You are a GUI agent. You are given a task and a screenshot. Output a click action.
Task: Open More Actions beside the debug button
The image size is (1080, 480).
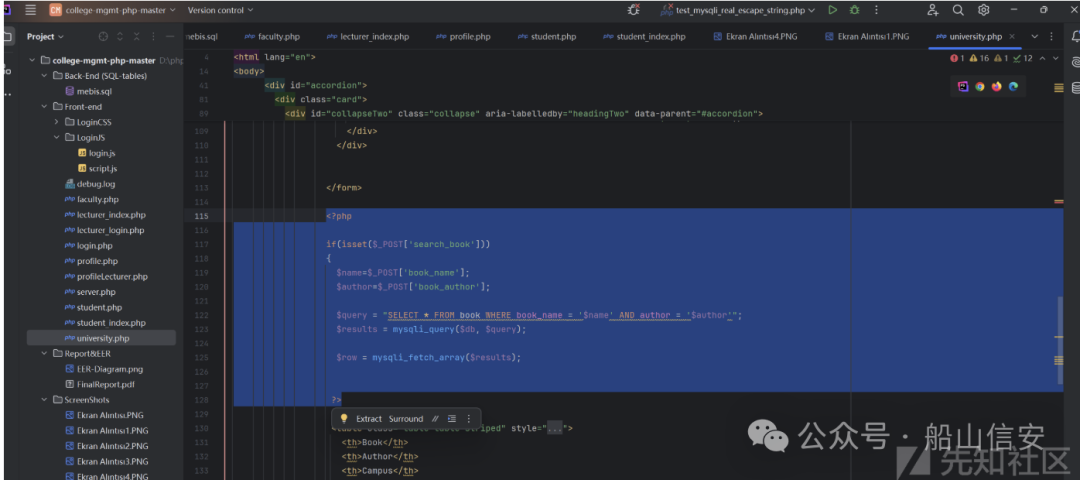pos(876,10)
